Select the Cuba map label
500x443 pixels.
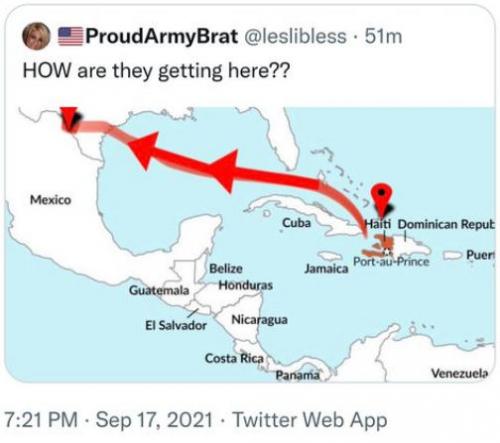pos(297,223)
